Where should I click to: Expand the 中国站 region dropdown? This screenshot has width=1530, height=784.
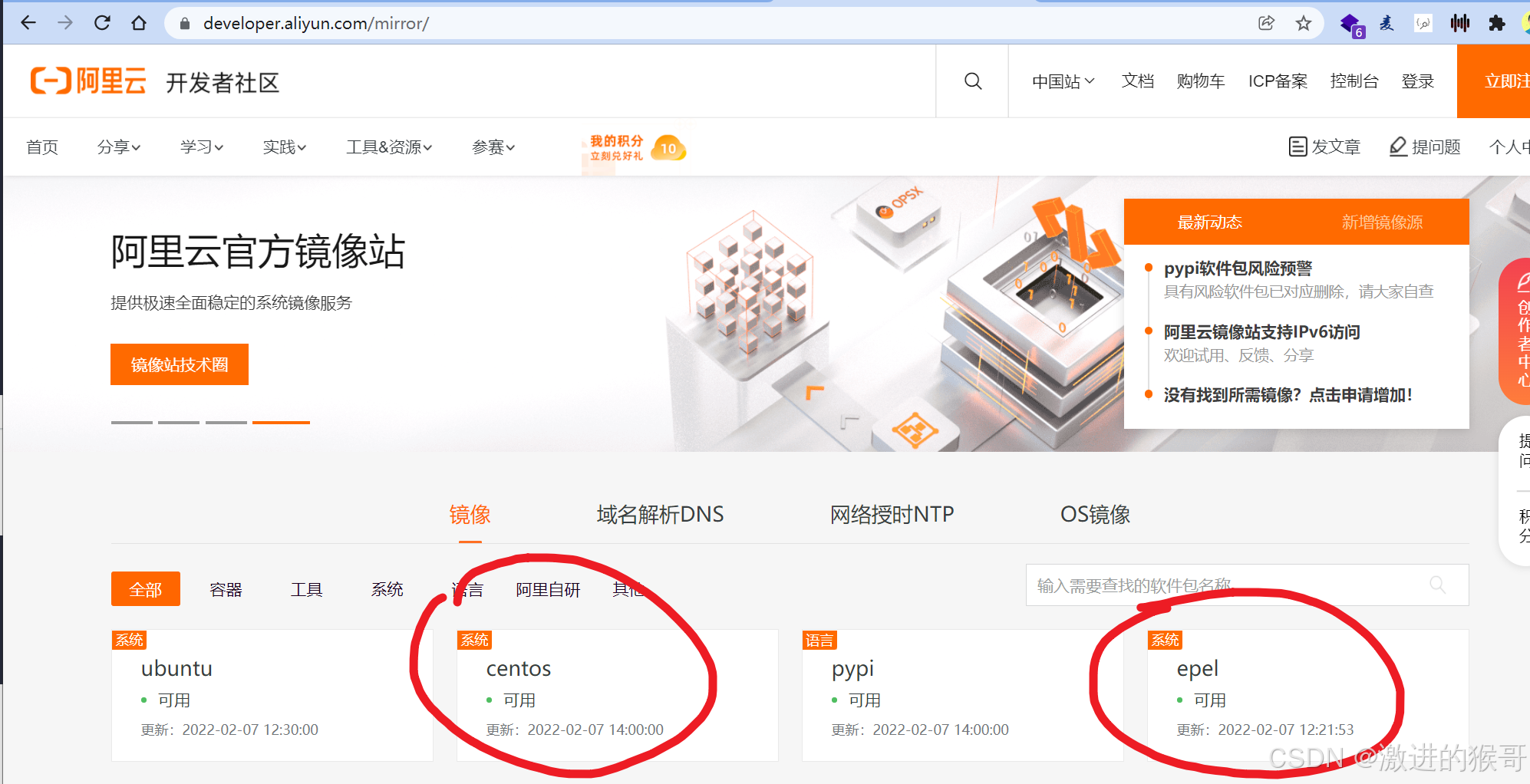click(1063, 81)
